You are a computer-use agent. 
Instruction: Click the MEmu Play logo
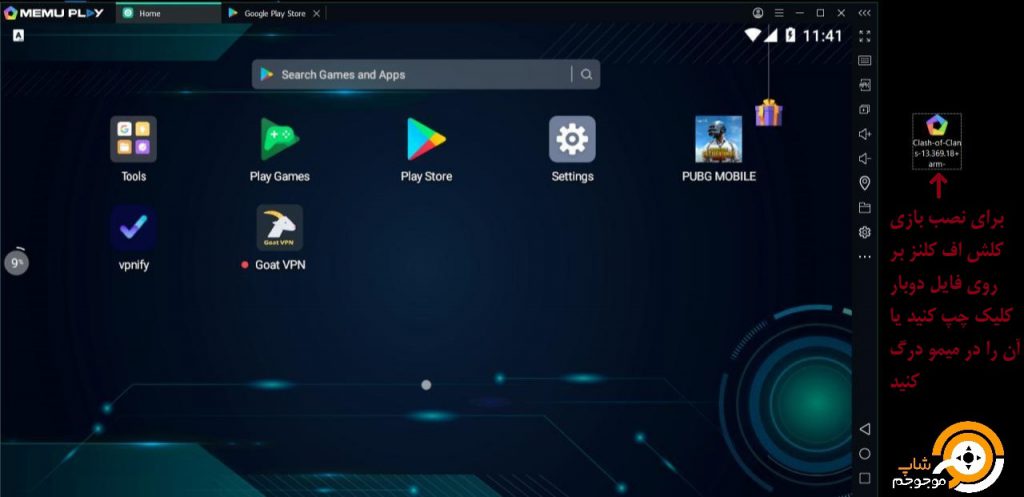(53, 12)
